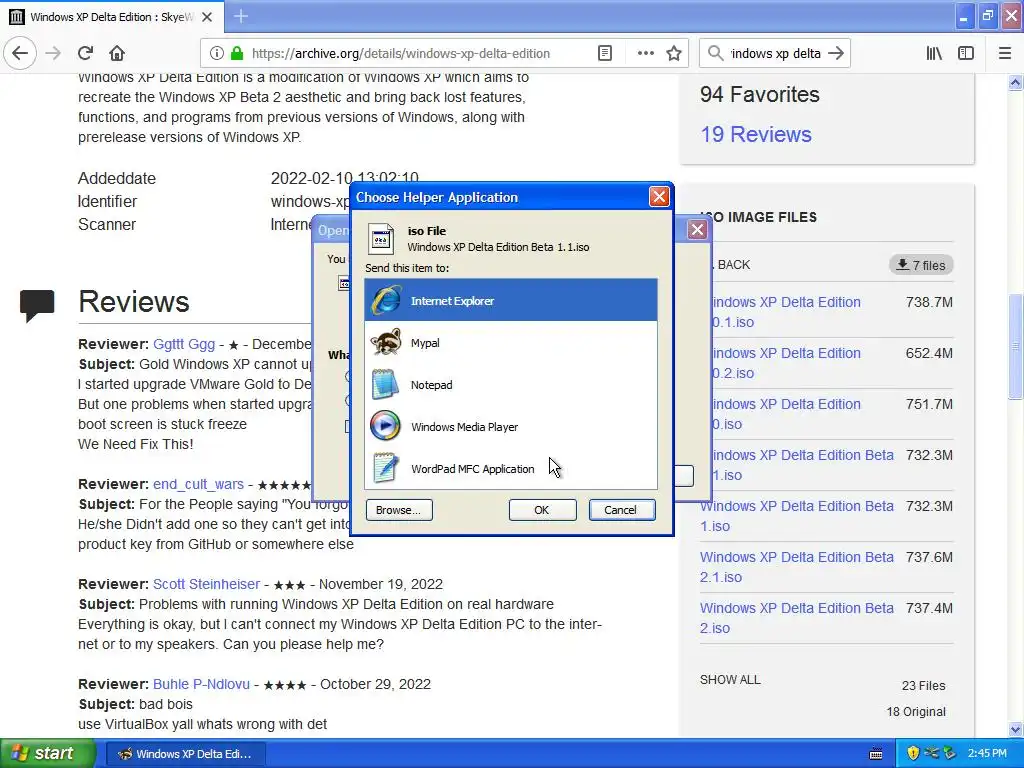Open the browser home page icon
Viewport: 1024px width, 768px height.
point(116,53)
